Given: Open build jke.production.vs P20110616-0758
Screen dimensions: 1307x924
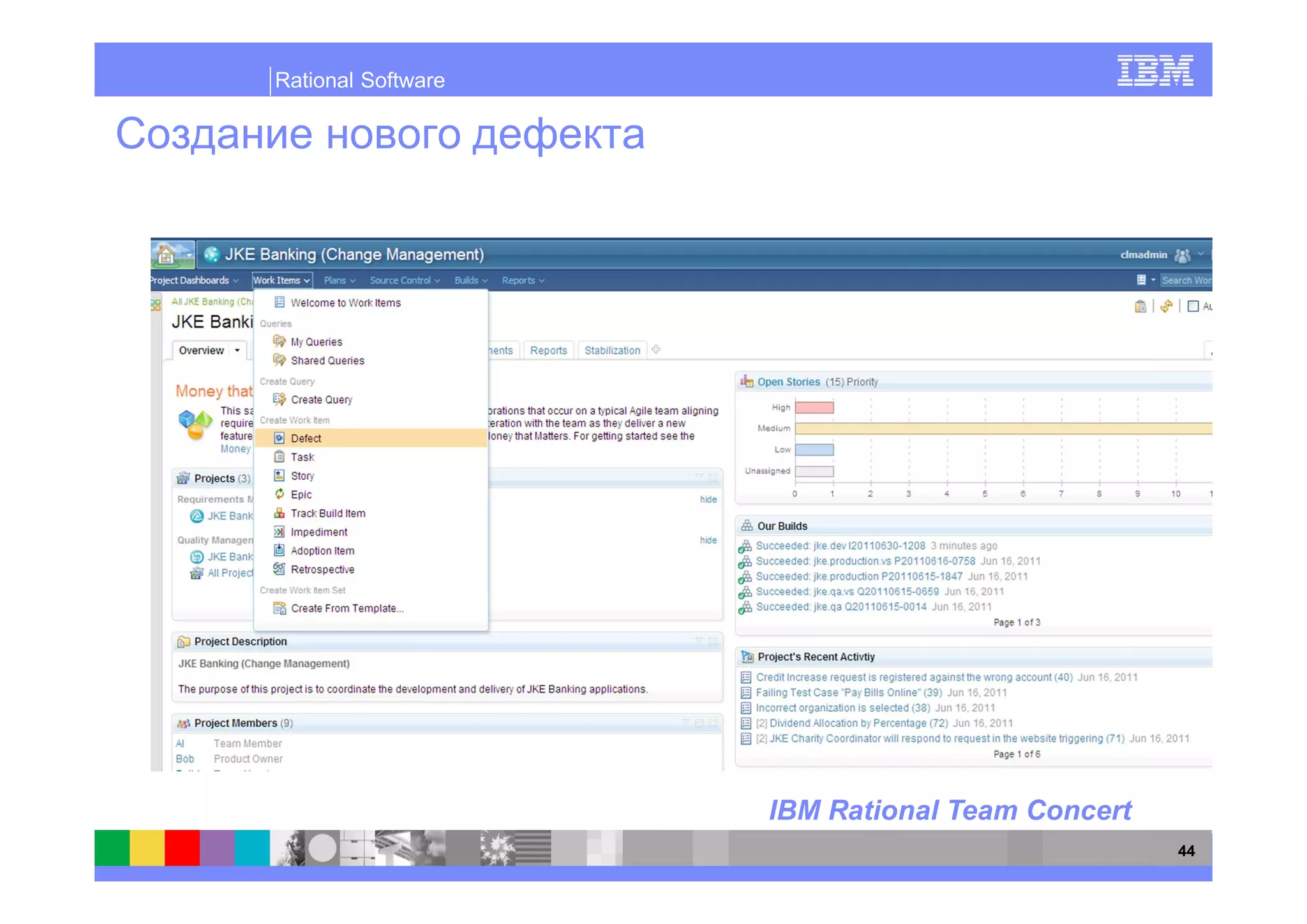Looking at the screenshot, I should coord(865,561).
